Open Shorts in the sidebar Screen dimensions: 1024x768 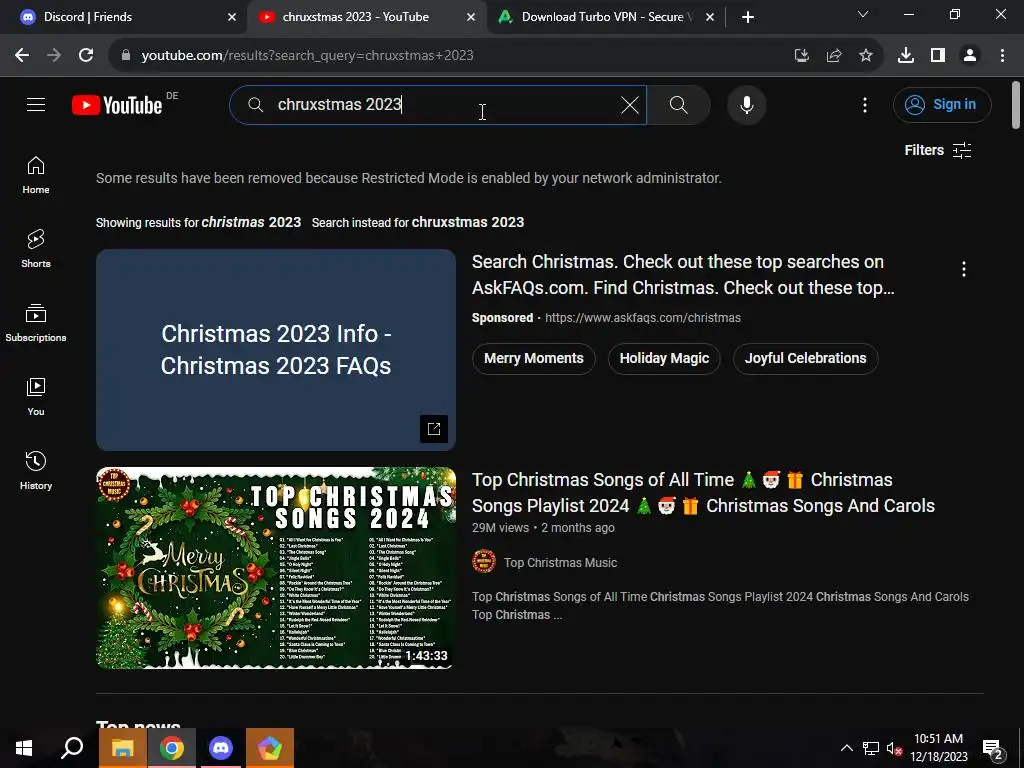click(36, 249)
